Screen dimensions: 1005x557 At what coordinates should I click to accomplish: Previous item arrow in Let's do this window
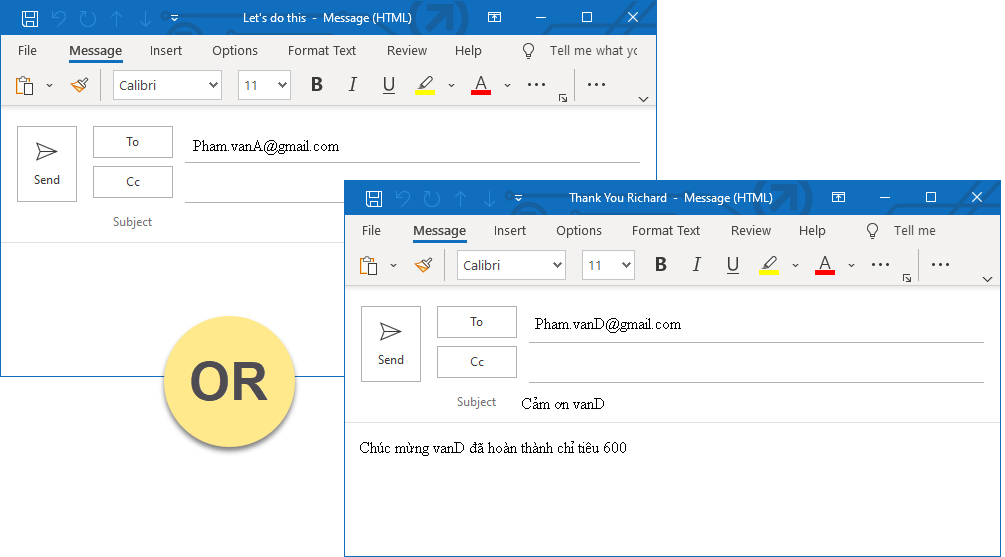pyautogui.click(x=117, y=19)
